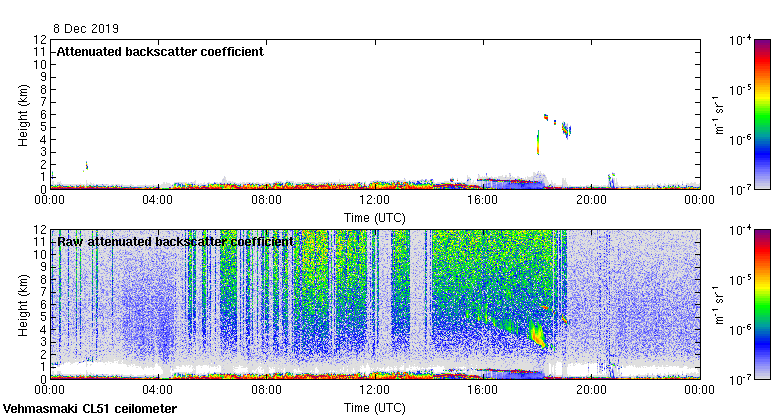The image size is (780, 420).
Task: Click the height tick label '5' on the raw plot
Action: pyautogui.click(x=44, y=317)
